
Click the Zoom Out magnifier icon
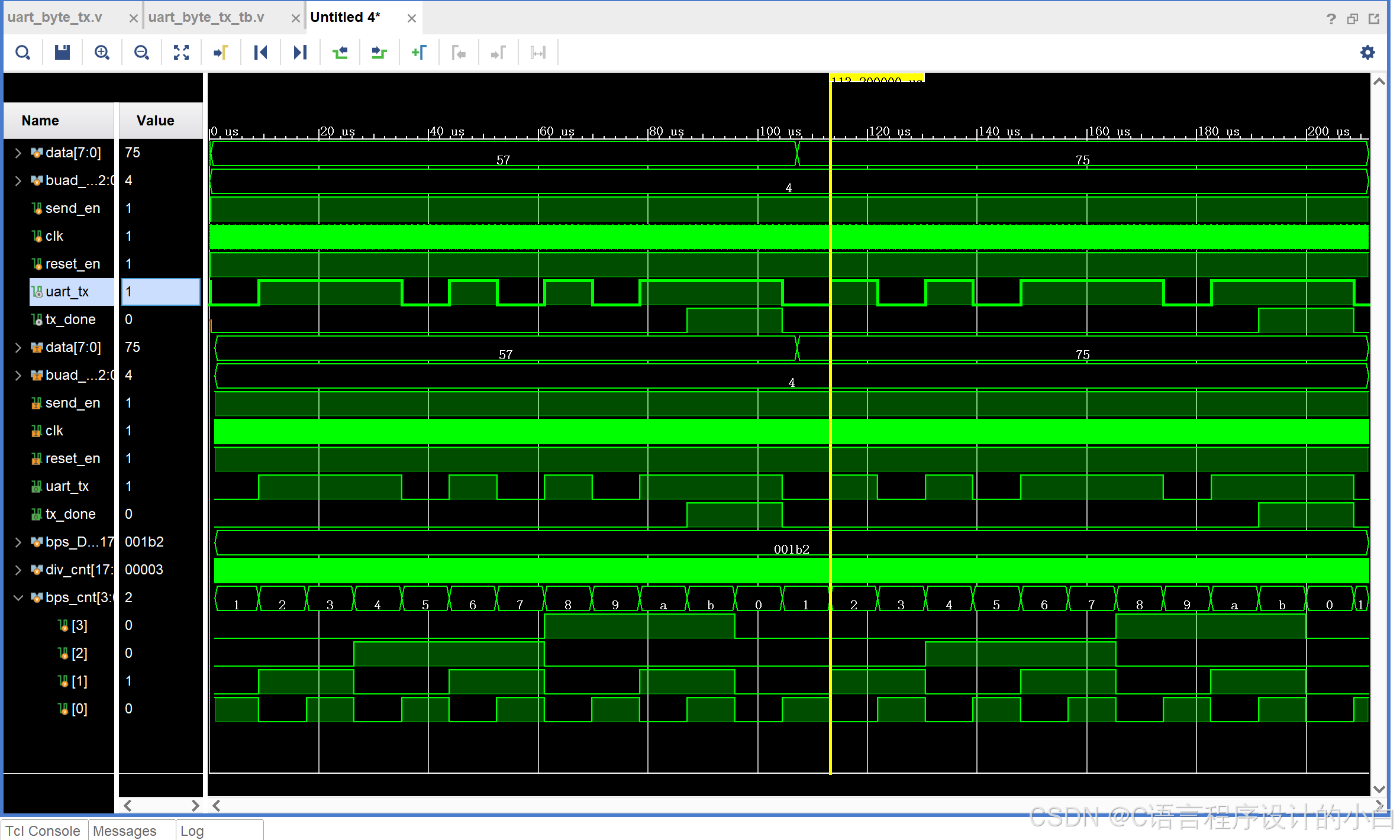(141, 53)
